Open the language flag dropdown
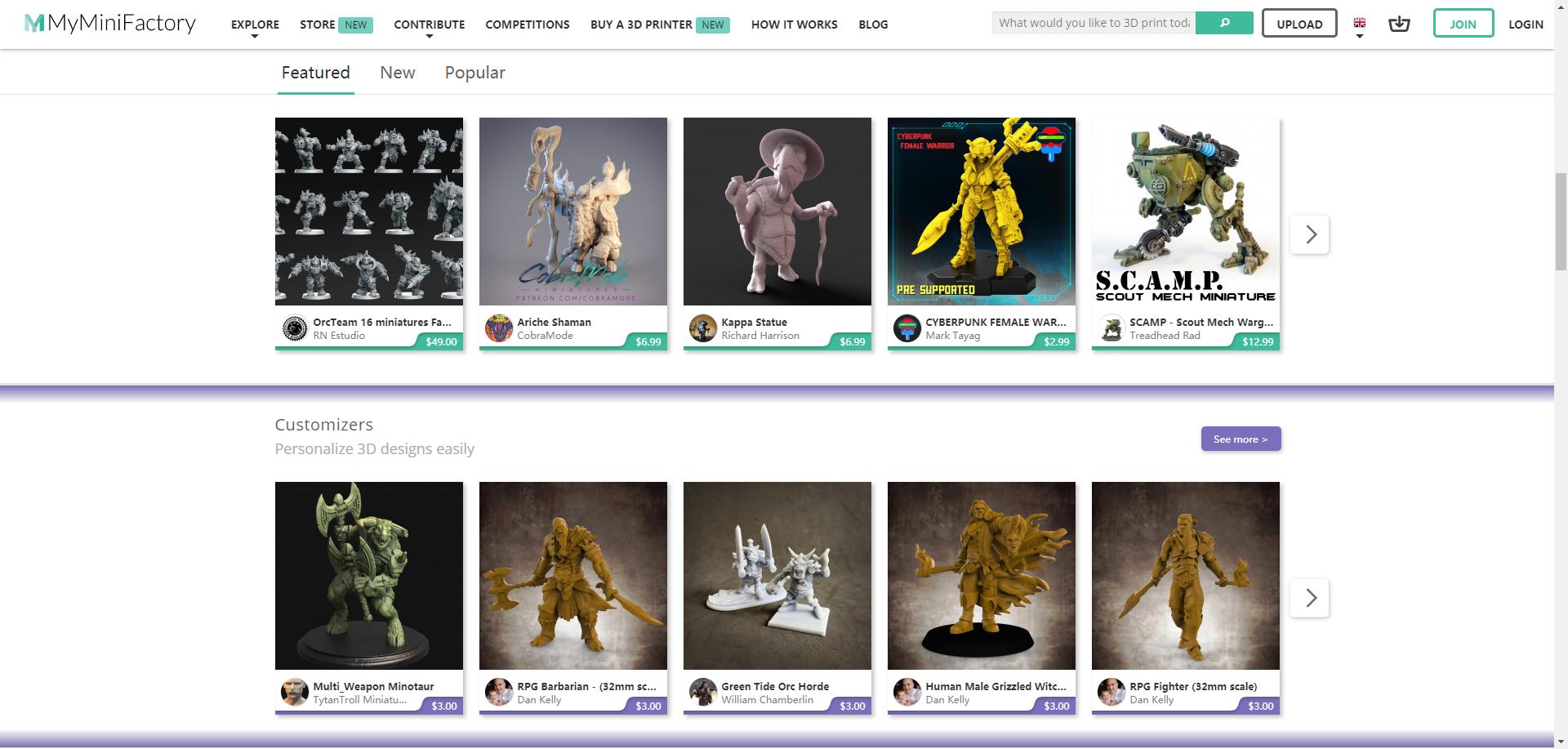The image size is (1568, 749). click(1360, 26)
